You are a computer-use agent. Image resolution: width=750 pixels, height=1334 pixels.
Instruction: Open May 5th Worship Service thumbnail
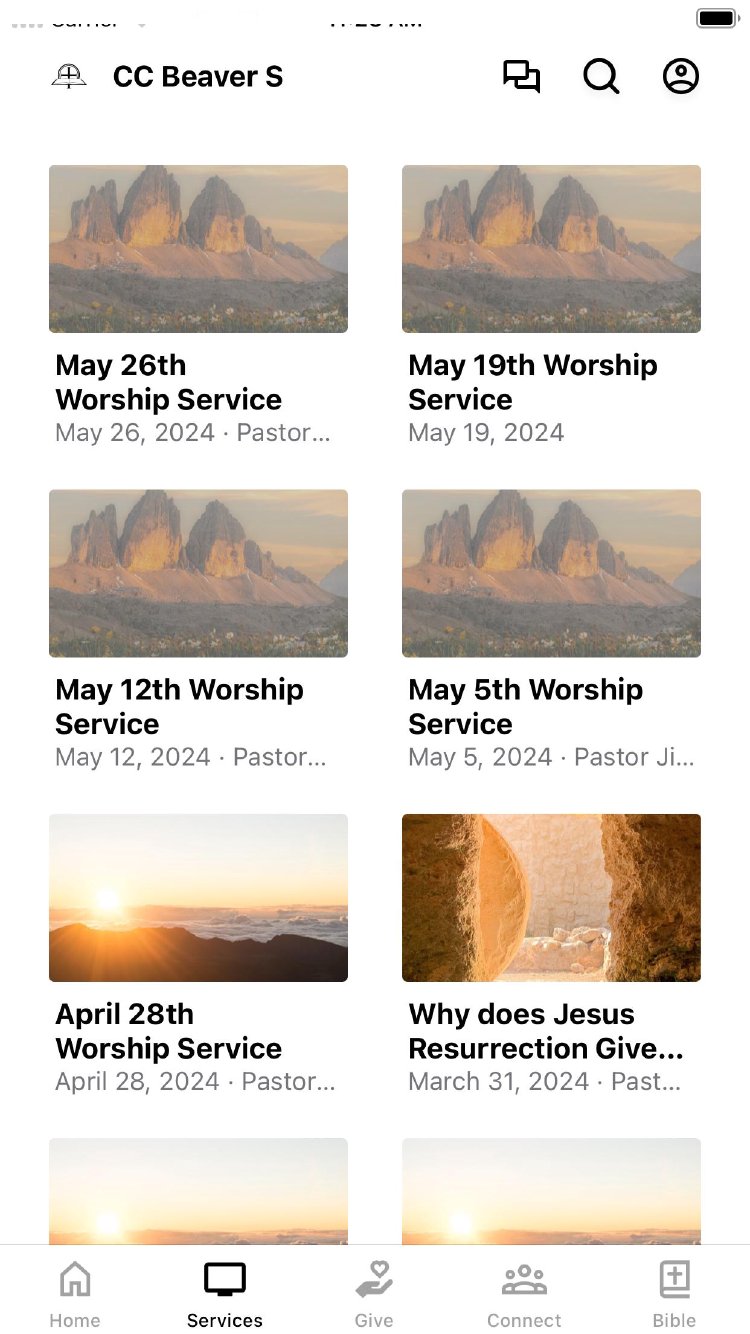click(x=551, y=573)
